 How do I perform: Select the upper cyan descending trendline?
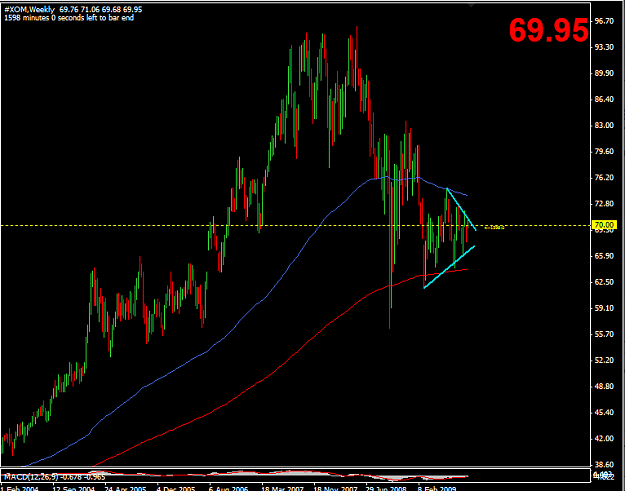click(461, 209)
